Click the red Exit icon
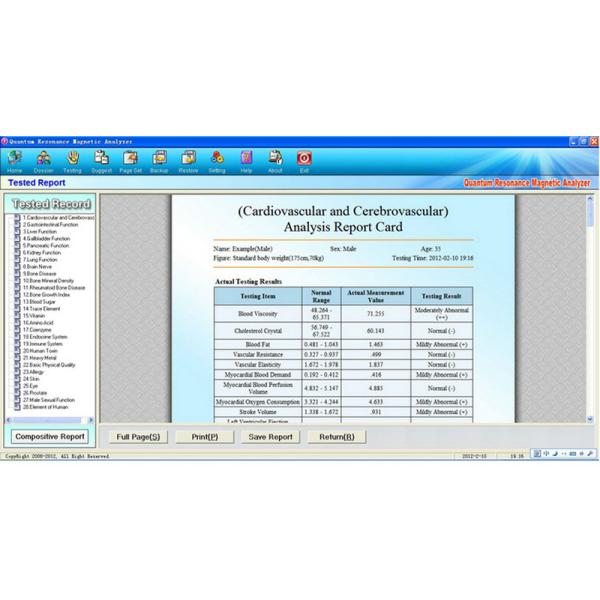The image size is (600, 600). [x=304, y=159]
